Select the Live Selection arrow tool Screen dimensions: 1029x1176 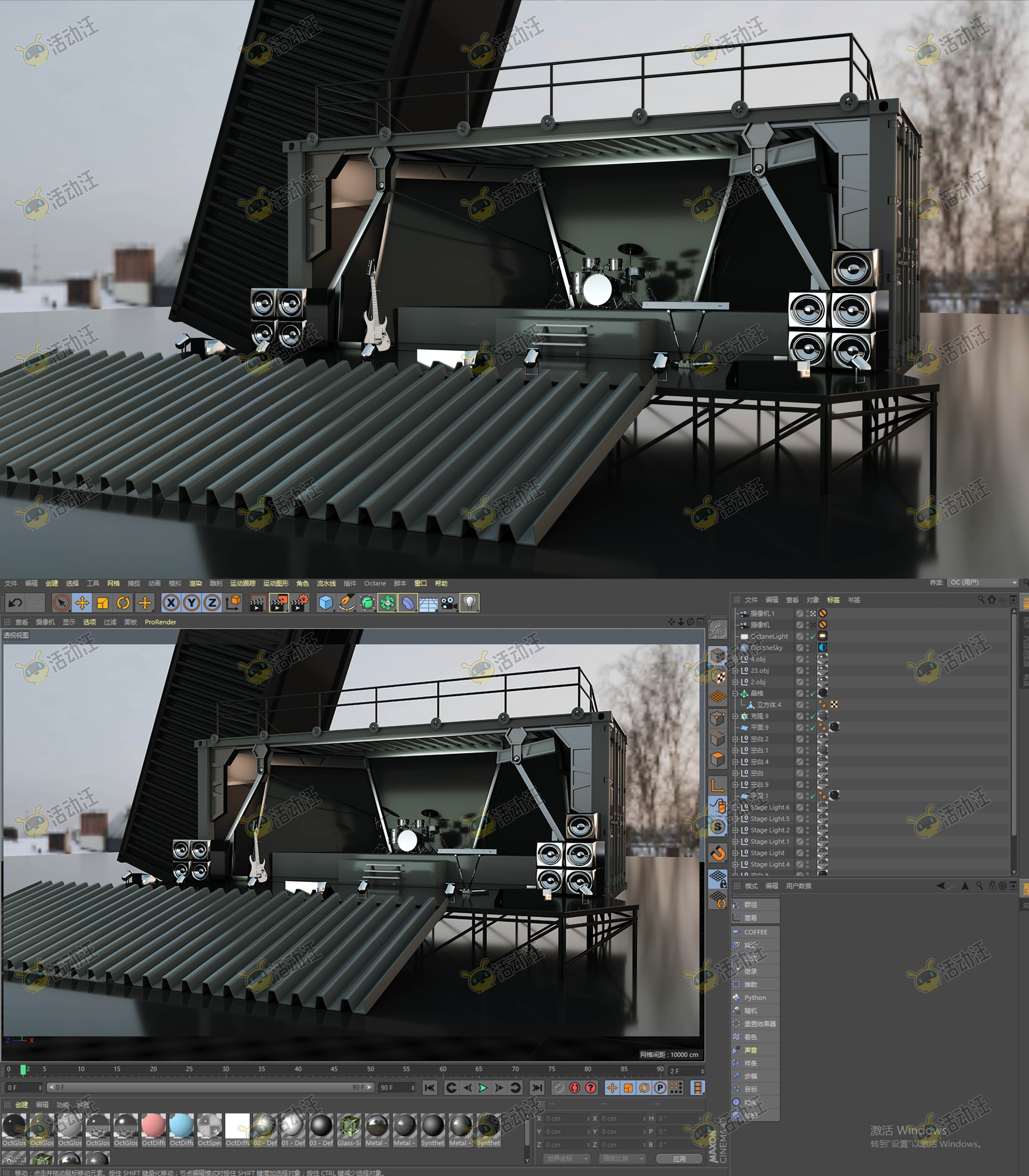tap(61, 603)
